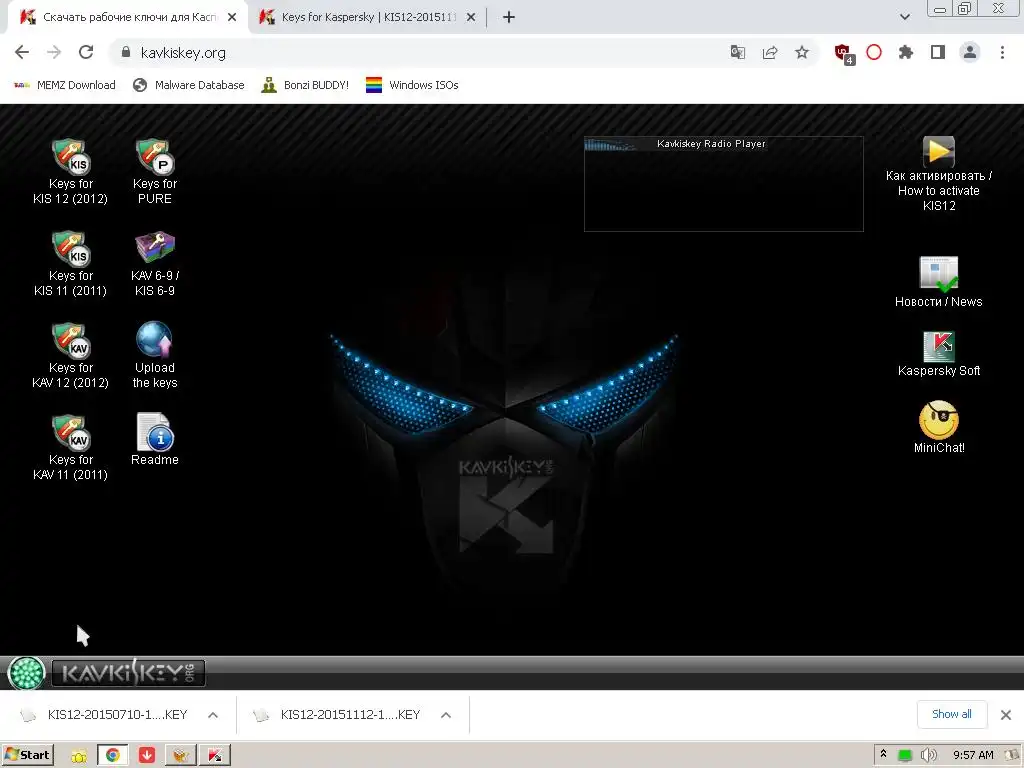
Task: Open Keys for KIS 12 (2012) icon
Action: 71,171
